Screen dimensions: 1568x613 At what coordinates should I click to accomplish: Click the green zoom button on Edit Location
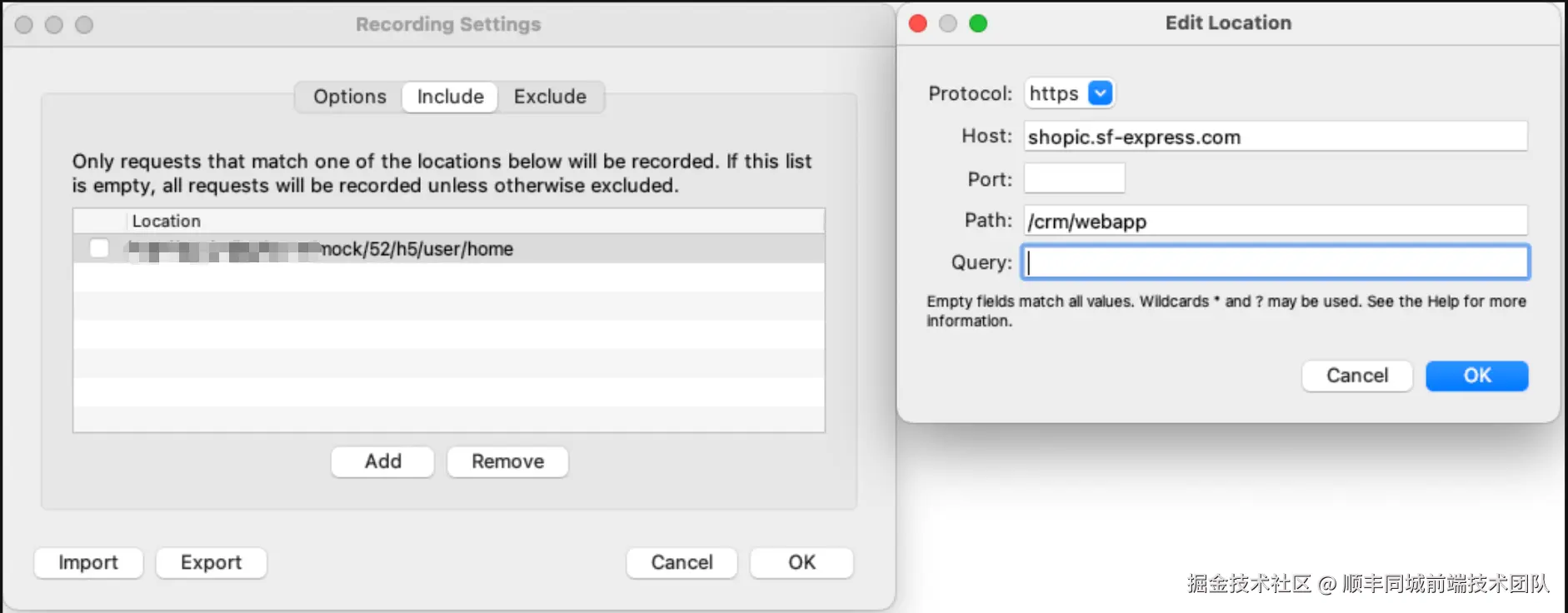[x=978, y=23]
